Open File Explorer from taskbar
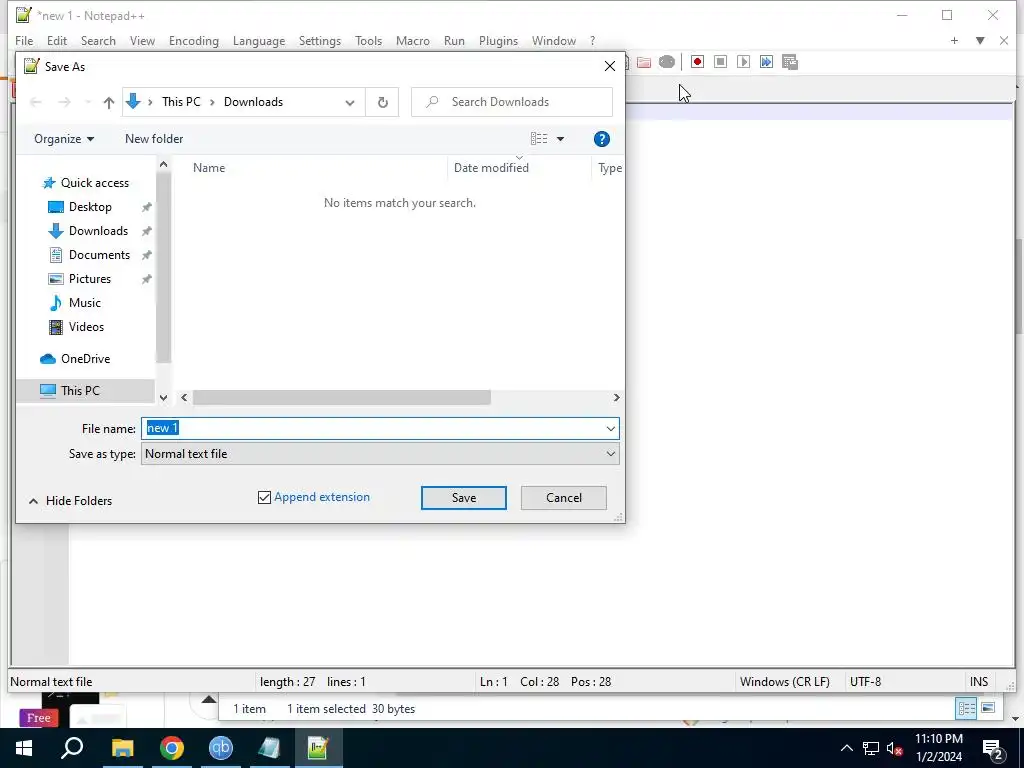Screen dimensions: 1024x768 tap(122, 748)
